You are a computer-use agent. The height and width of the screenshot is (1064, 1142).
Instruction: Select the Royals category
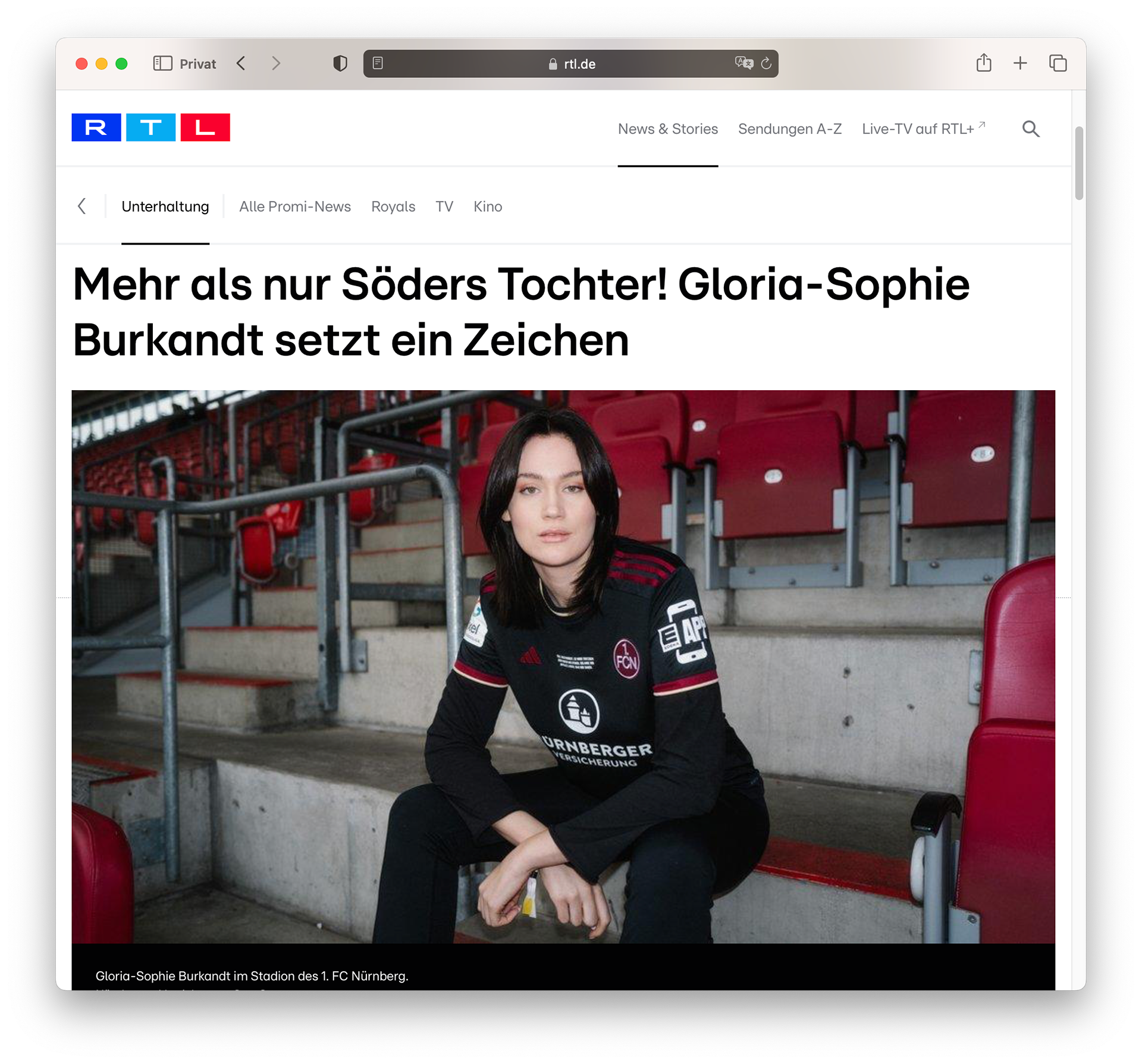[393, 206]
